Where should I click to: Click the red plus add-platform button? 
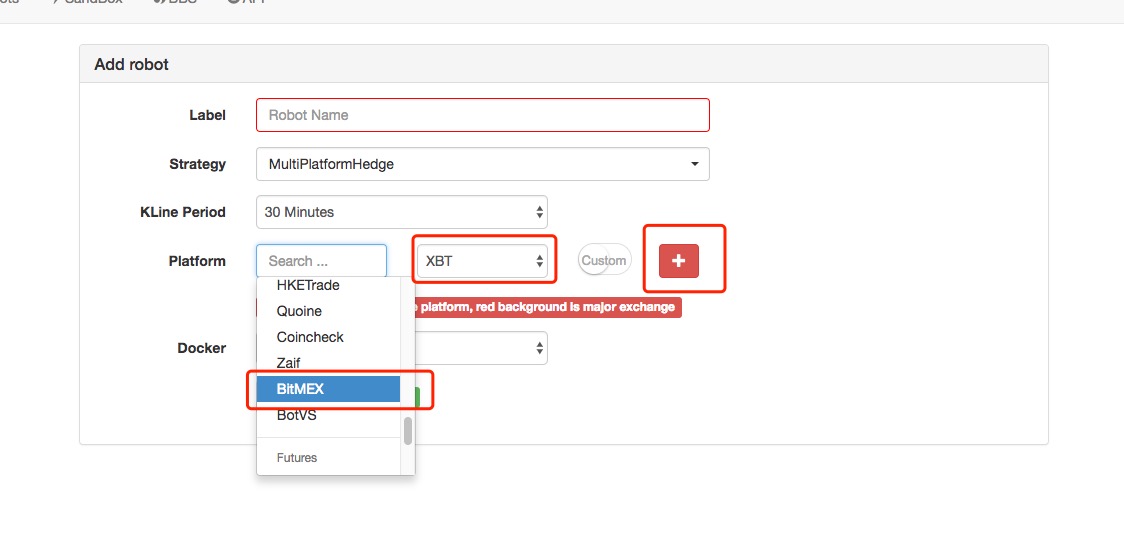point(679,261)
